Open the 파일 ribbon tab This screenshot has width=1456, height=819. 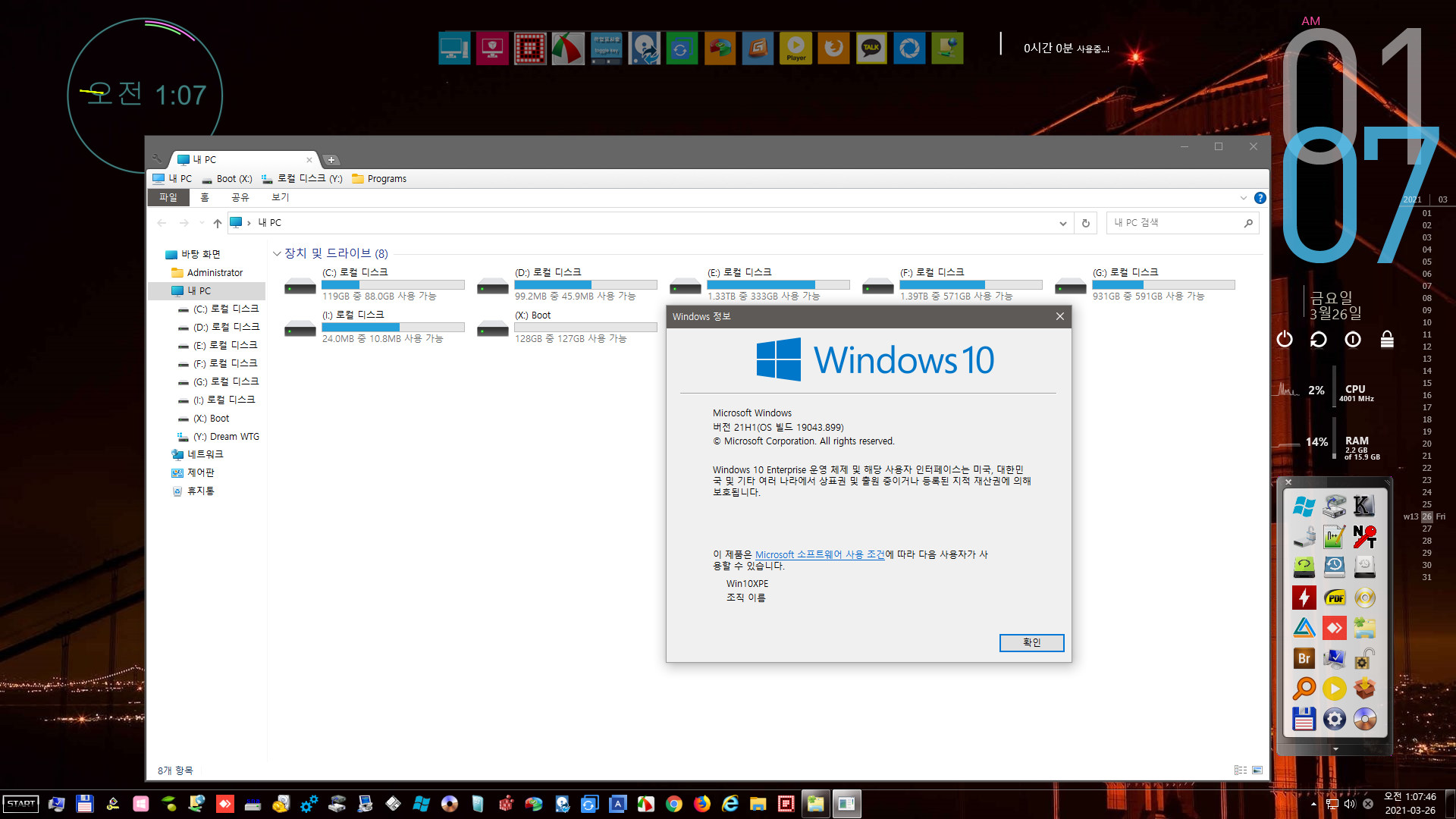pos(168,197)
